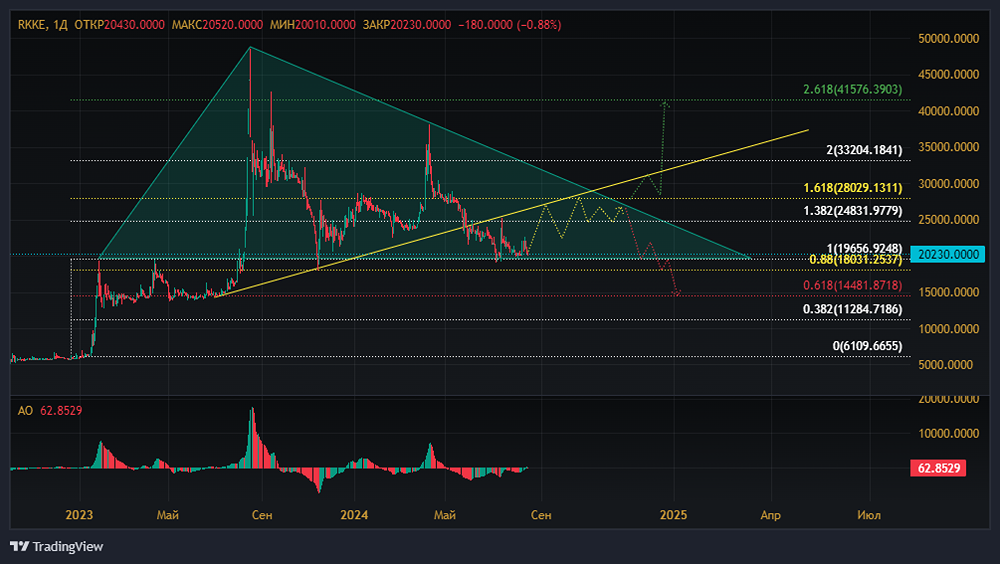Click the 45000.0000 price axis label

(x=948, y=75)
